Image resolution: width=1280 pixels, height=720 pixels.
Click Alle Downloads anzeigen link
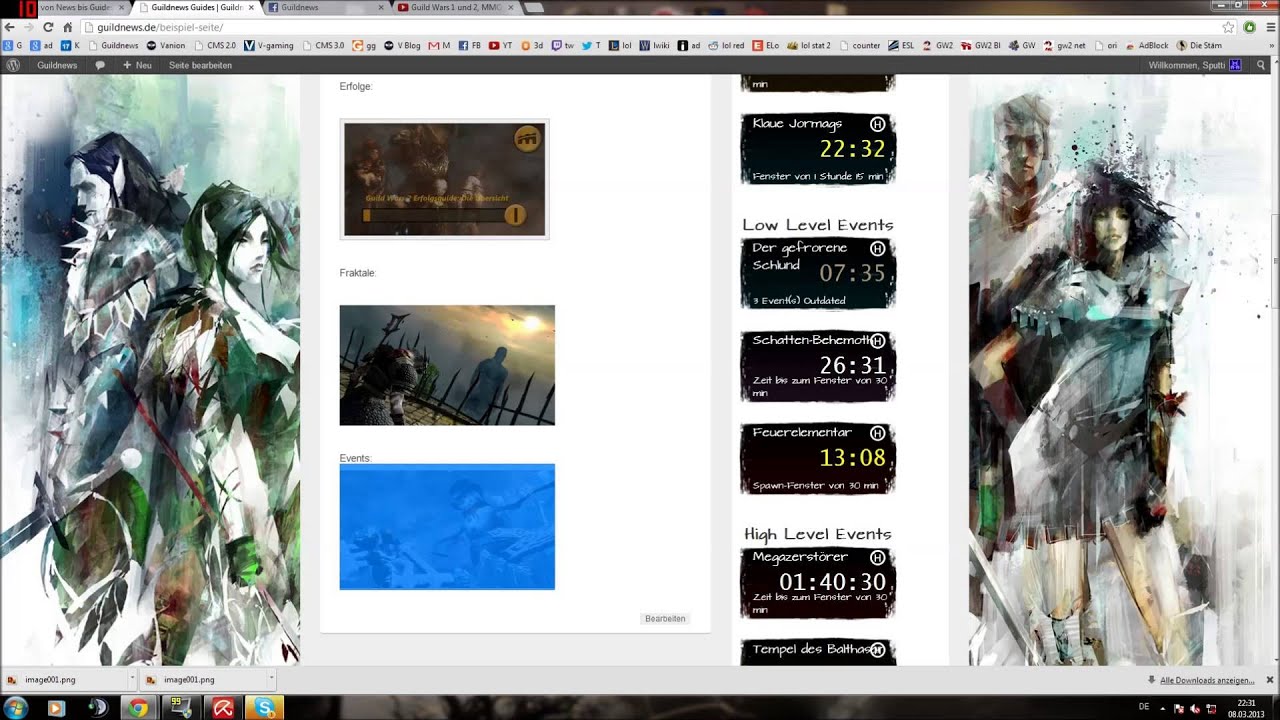click(x=1207, y=680)
